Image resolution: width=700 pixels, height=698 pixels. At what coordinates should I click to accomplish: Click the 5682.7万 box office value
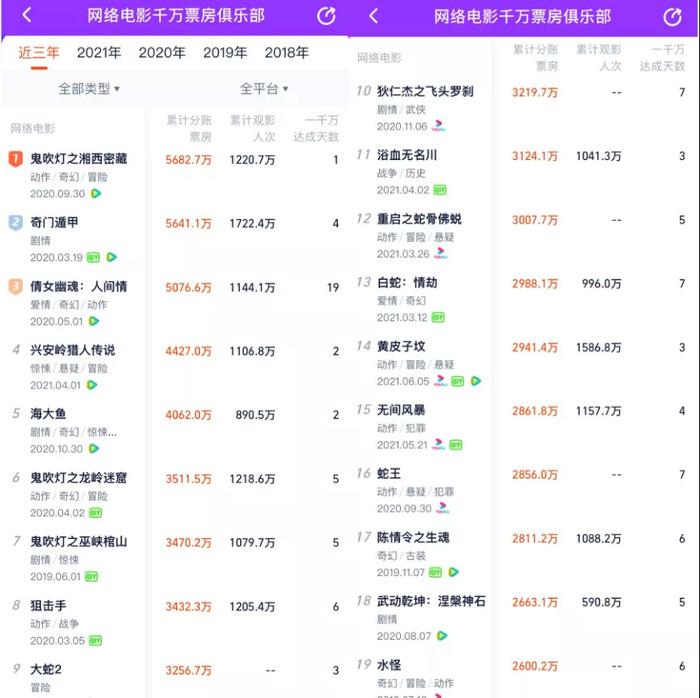pos(188,160)
